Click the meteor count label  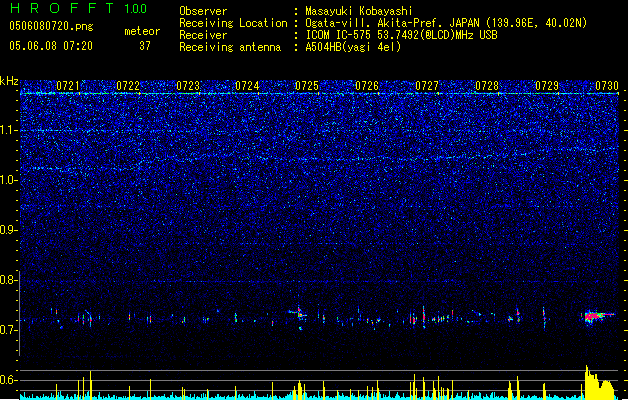(142, 31)
